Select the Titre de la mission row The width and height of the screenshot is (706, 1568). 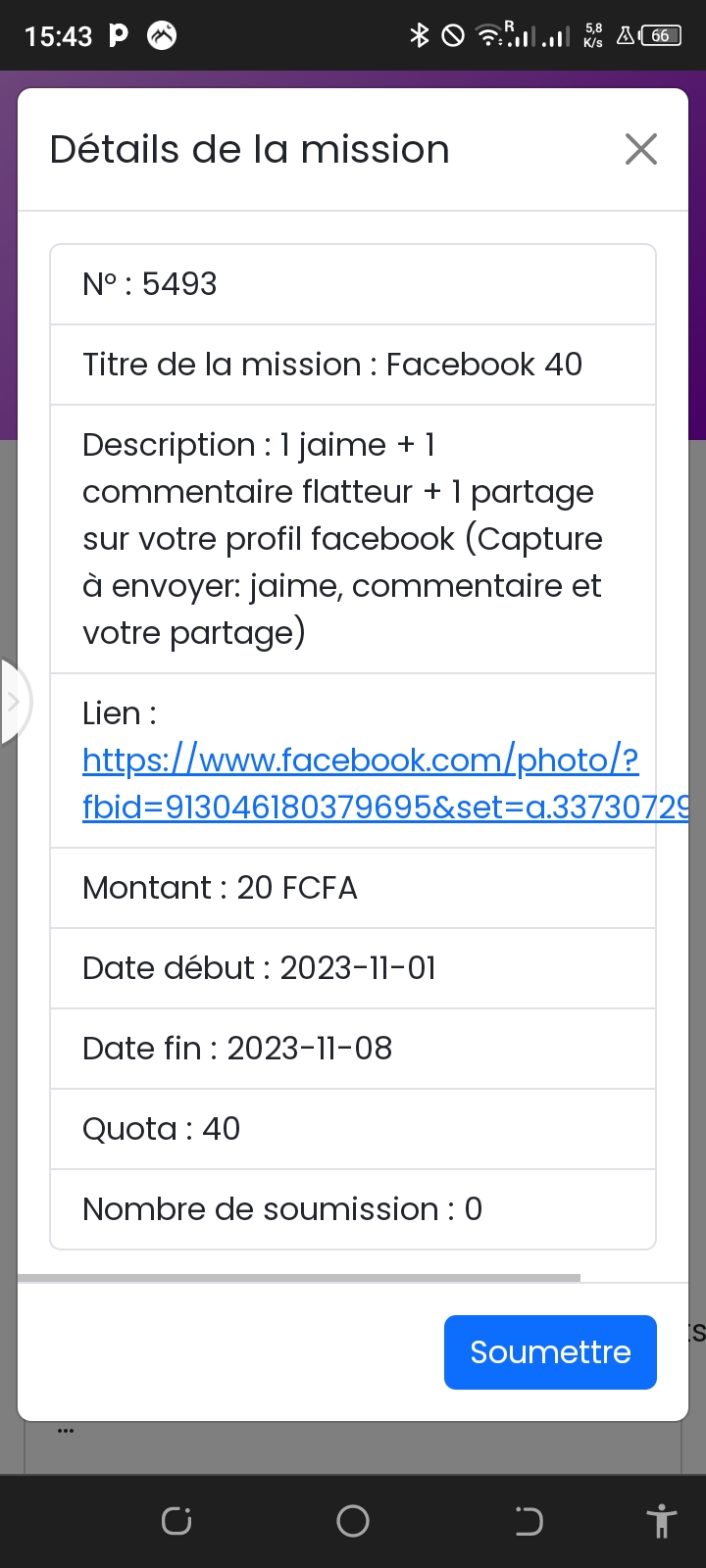pos(353,365)
